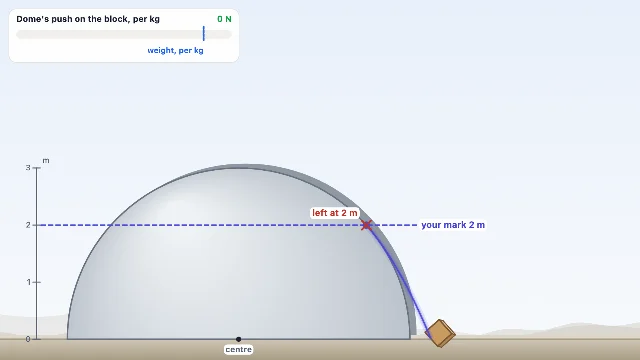Click the 'weight, per kg' label
640x360 pixels.
[176, 51]
